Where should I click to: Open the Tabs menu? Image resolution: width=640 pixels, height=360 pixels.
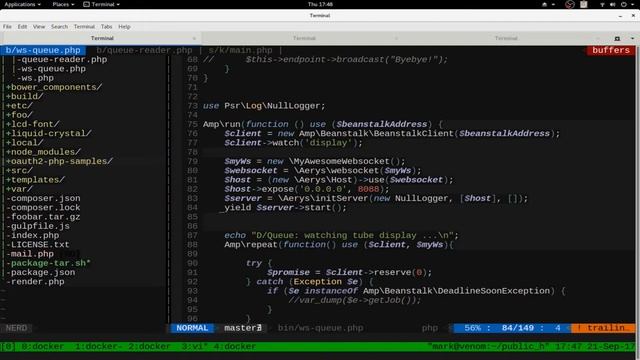click(107, 27)
